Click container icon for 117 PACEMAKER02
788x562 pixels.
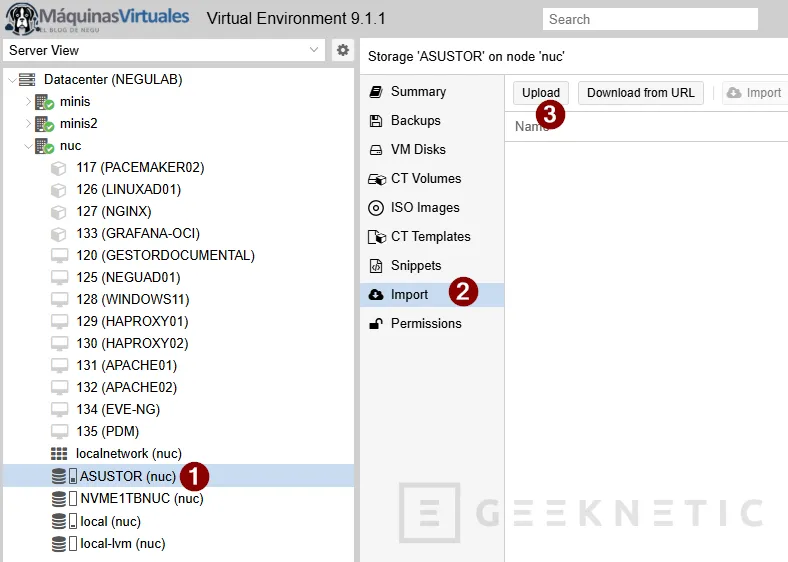click(x=58, y=168)
